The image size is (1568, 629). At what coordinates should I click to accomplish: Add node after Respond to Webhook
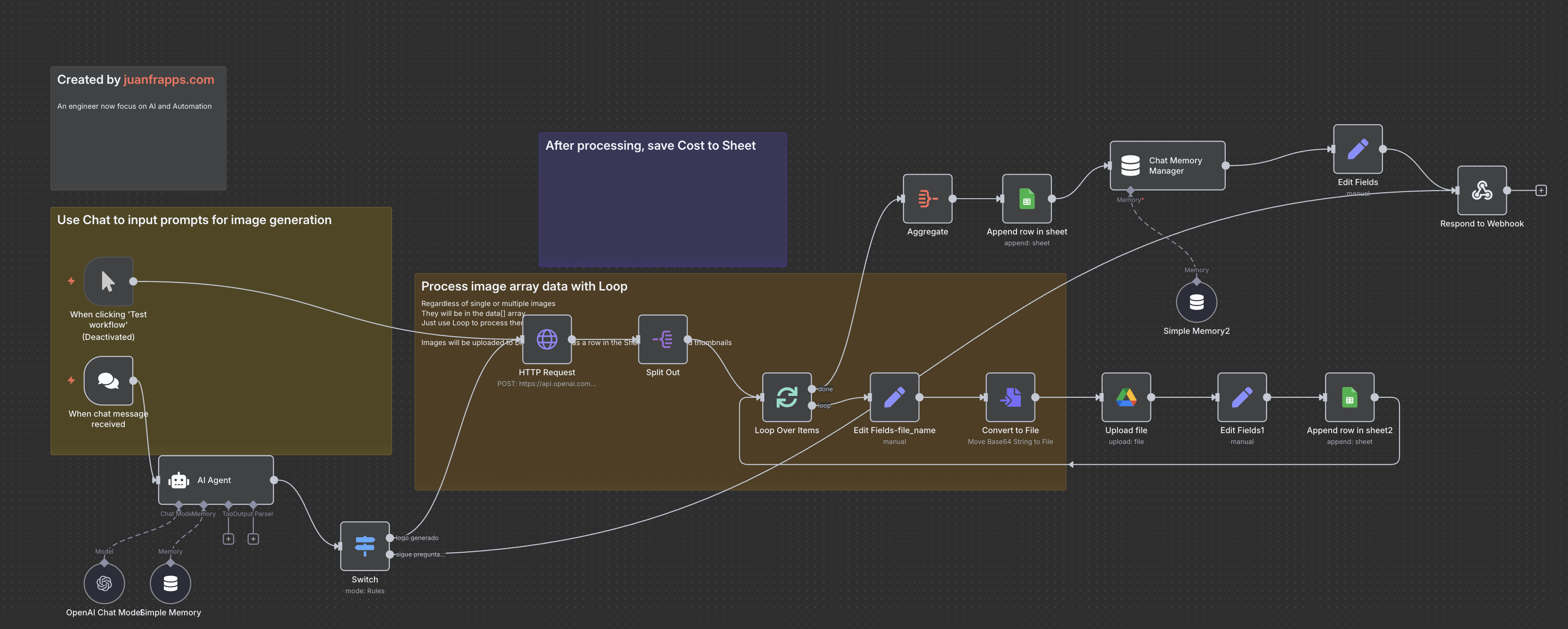tap(1541, 191)
